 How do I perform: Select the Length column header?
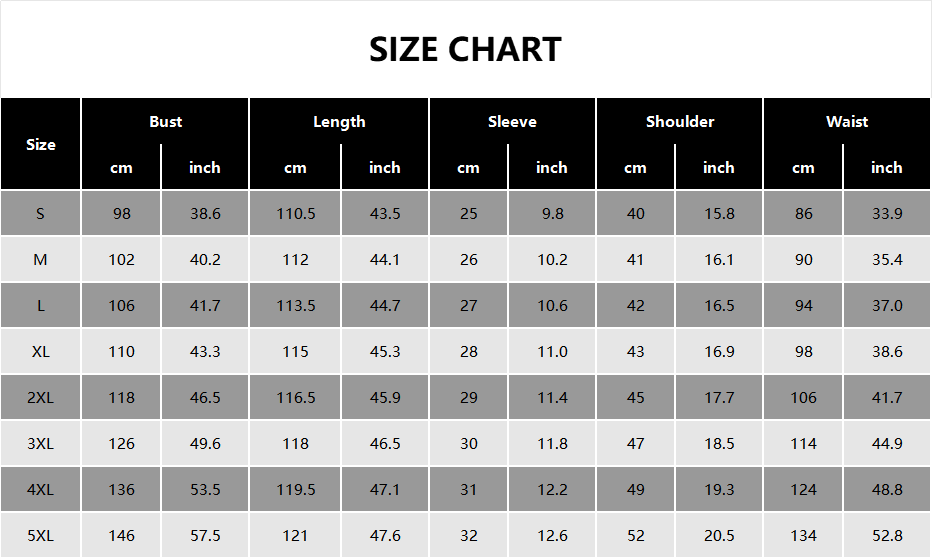[339, 121]
